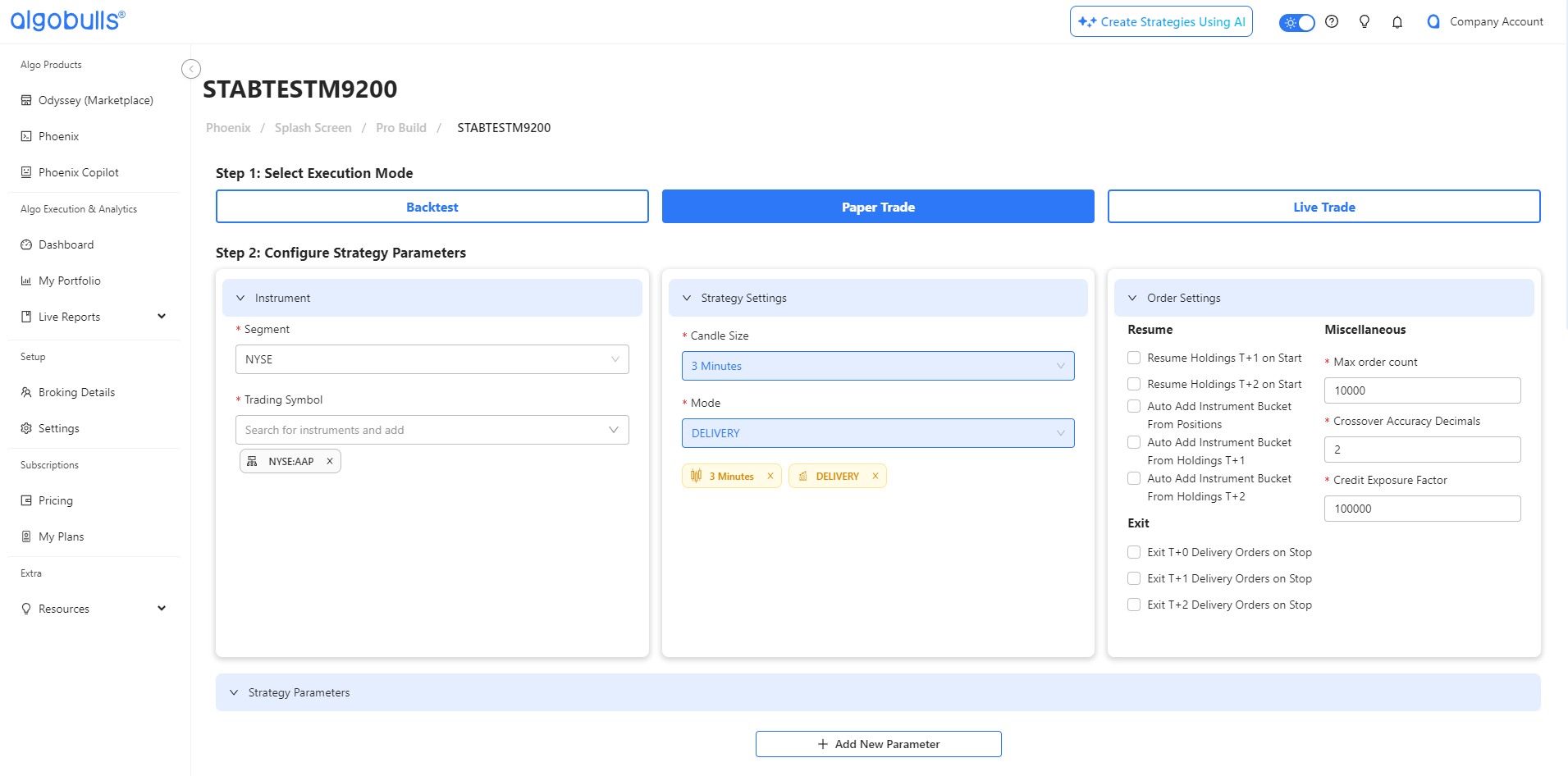Click the candlestick icon on 3 Minutes tag
1568x776 pixels.
[x=697, y=476]
